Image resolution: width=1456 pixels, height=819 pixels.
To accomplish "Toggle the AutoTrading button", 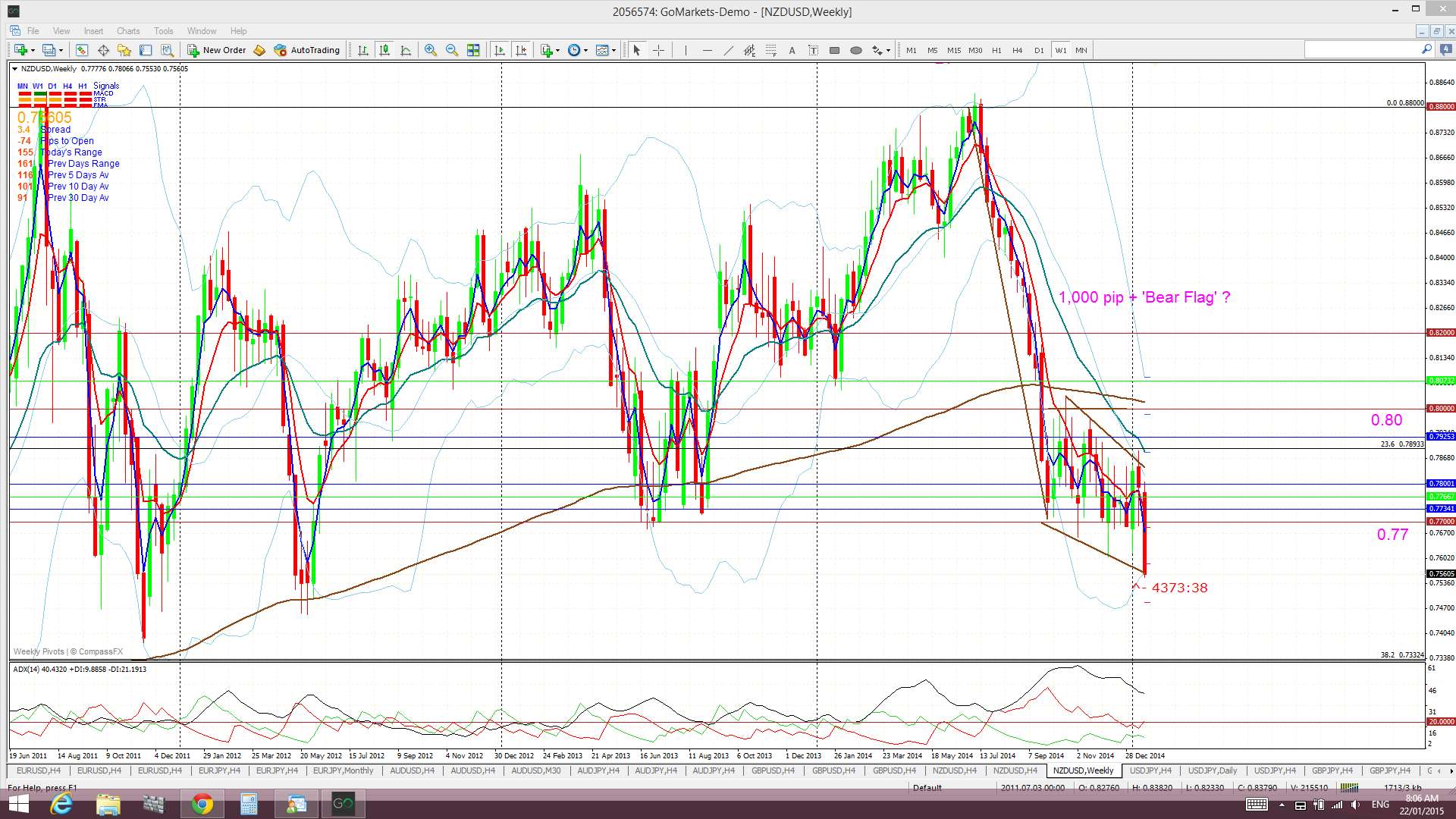I will 307,50.
